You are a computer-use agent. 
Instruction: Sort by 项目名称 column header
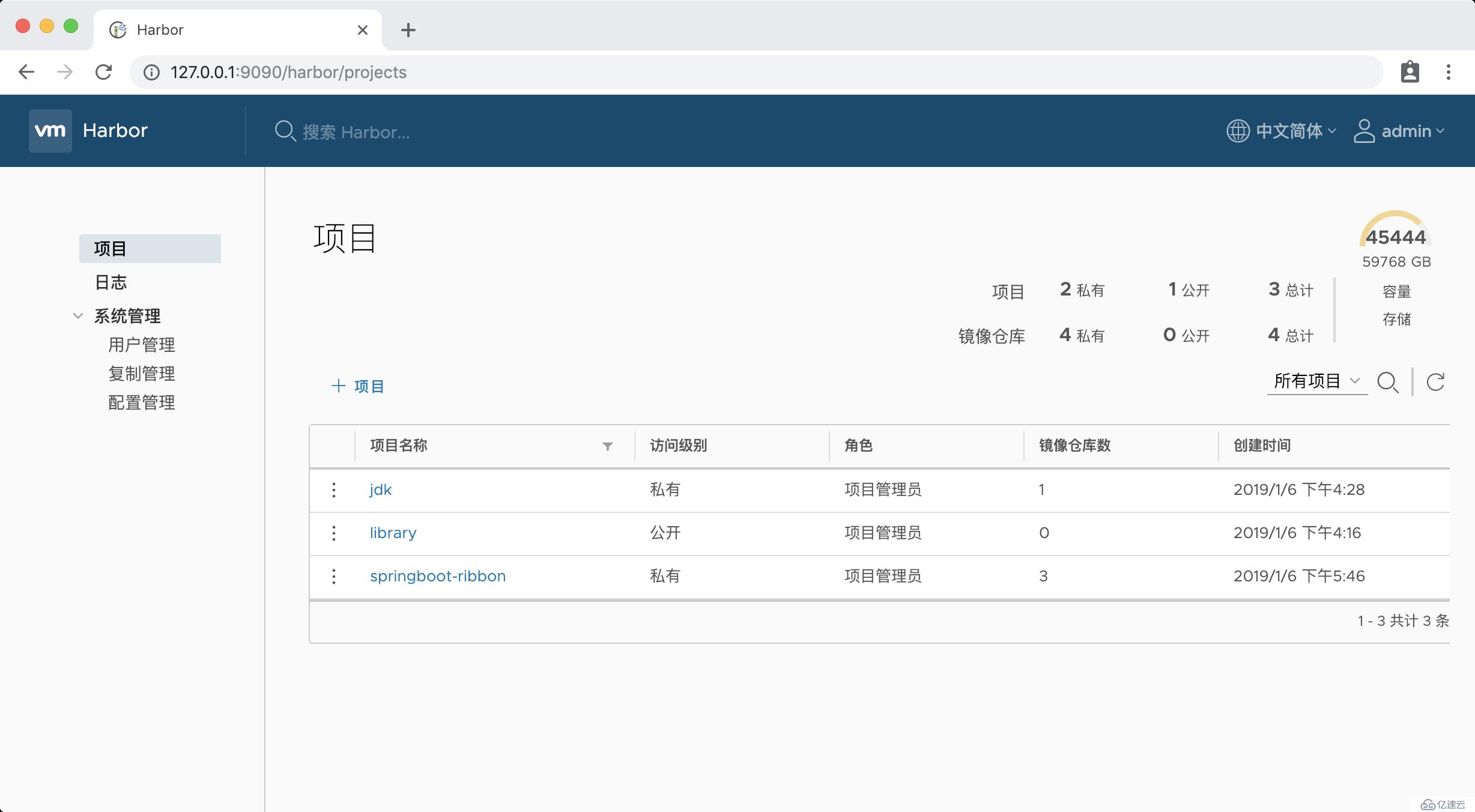[399, 446]
